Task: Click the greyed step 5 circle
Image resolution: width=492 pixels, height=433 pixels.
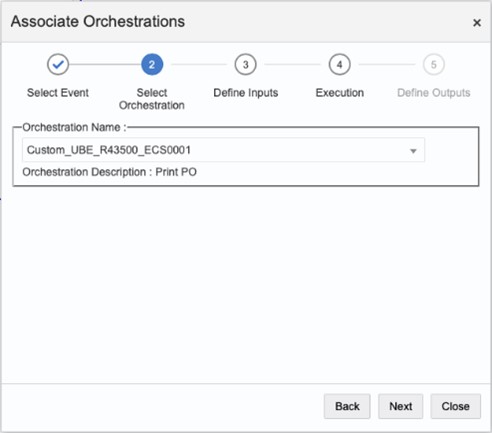Action: (x=434, y=64)
